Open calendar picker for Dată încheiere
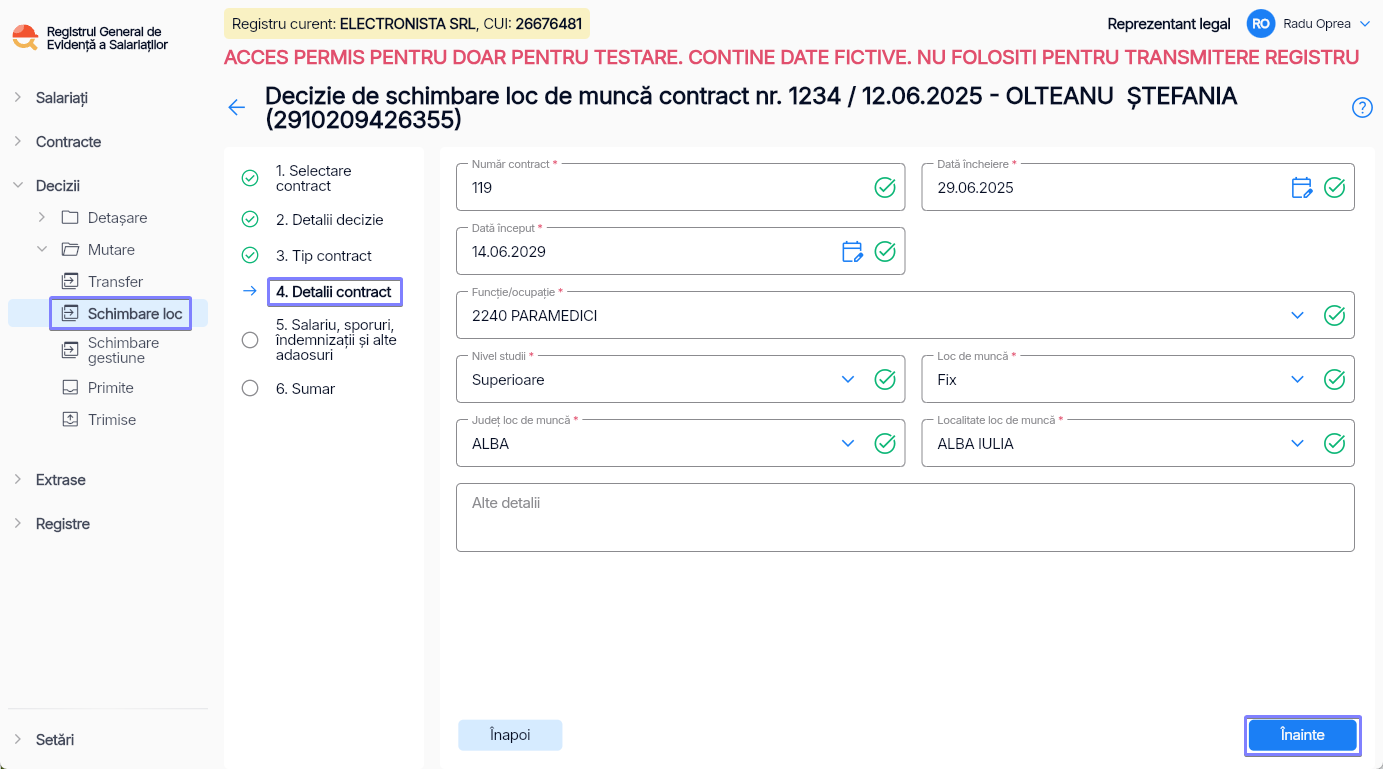 click(1302, 187)
